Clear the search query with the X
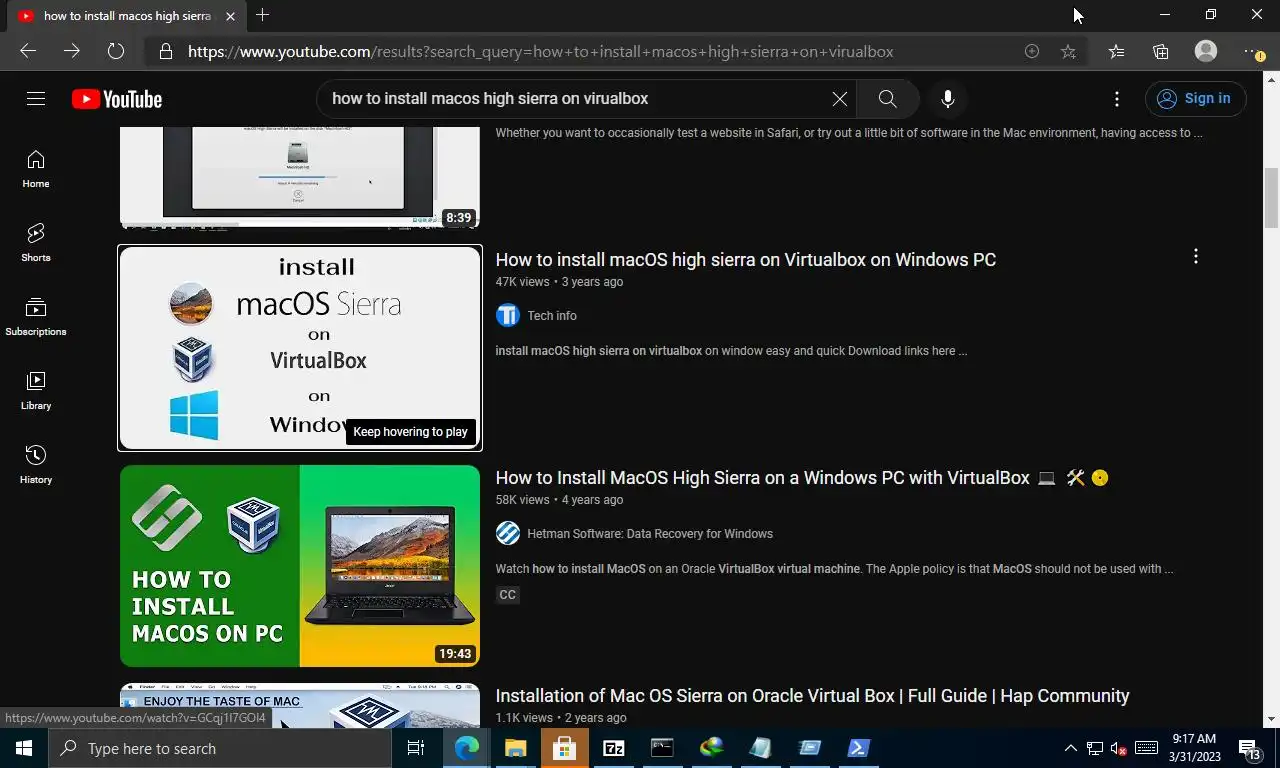The width and height of the screenshot is (1280, 768). [x=840, y=99]
